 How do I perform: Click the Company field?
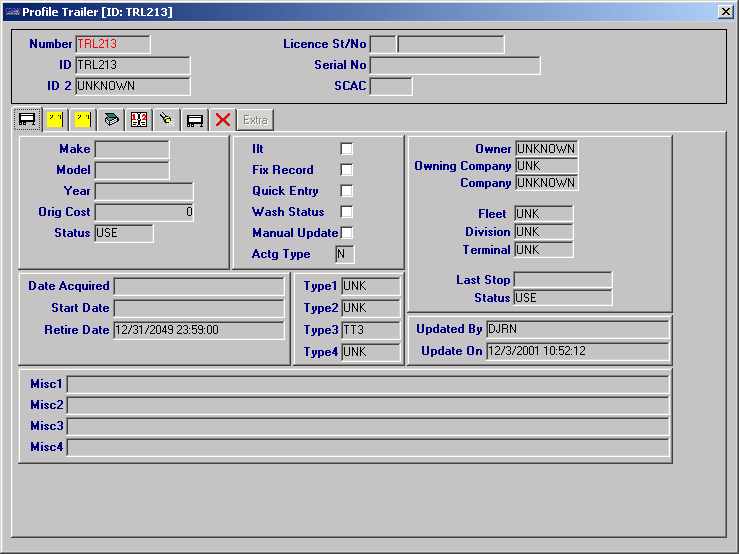(x=547, y=183)
